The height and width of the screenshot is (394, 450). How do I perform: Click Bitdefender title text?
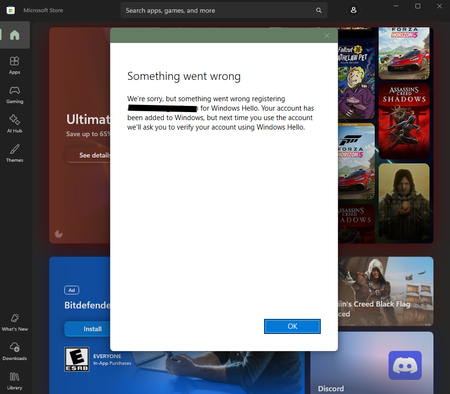coord(87,305)
